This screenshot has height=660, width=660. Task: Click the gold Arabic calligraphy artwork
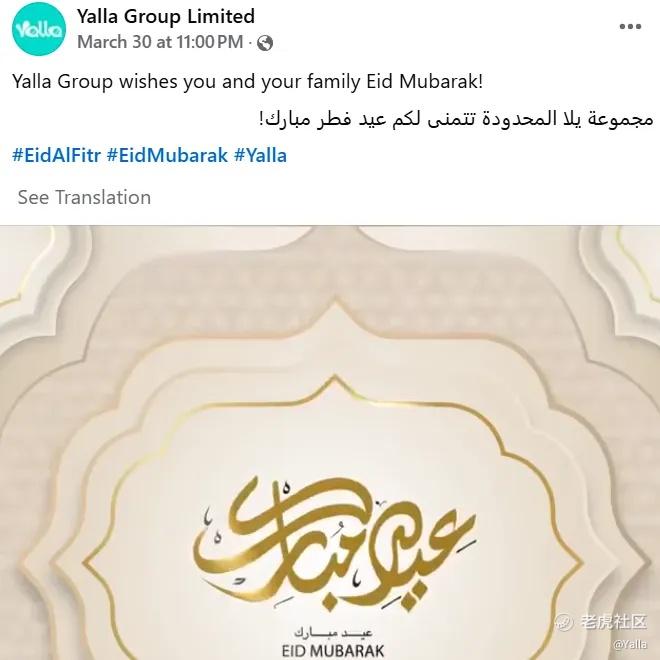point(335,544)
